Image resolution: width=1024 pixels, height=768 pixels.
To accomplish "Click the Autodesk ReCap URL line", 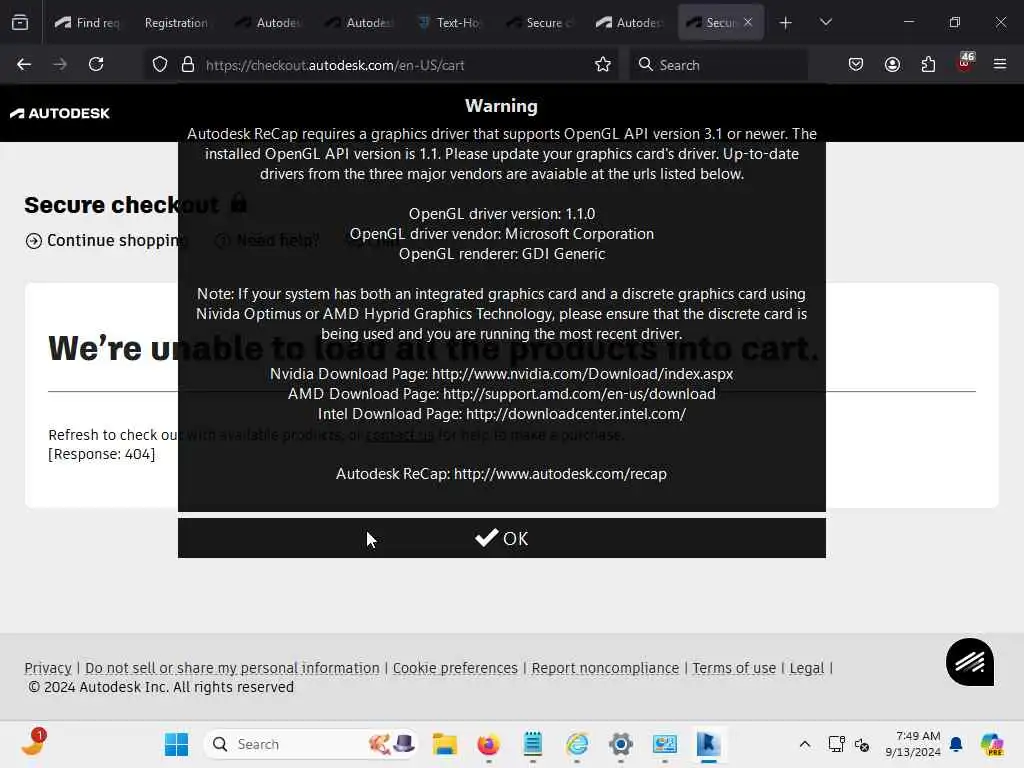I will [x=502, y=474].
